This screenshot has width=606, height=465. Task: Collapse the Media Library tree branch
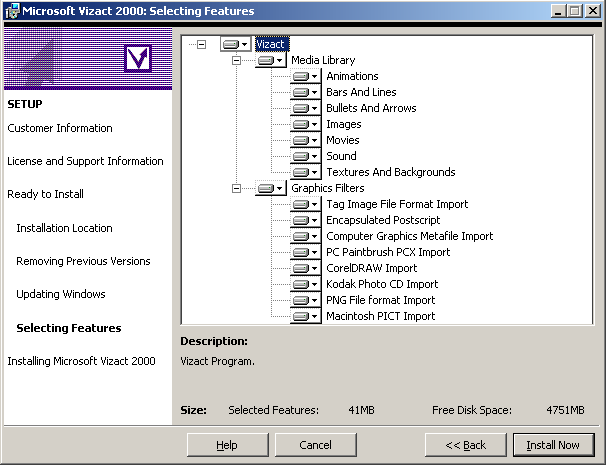click(236, 60)
